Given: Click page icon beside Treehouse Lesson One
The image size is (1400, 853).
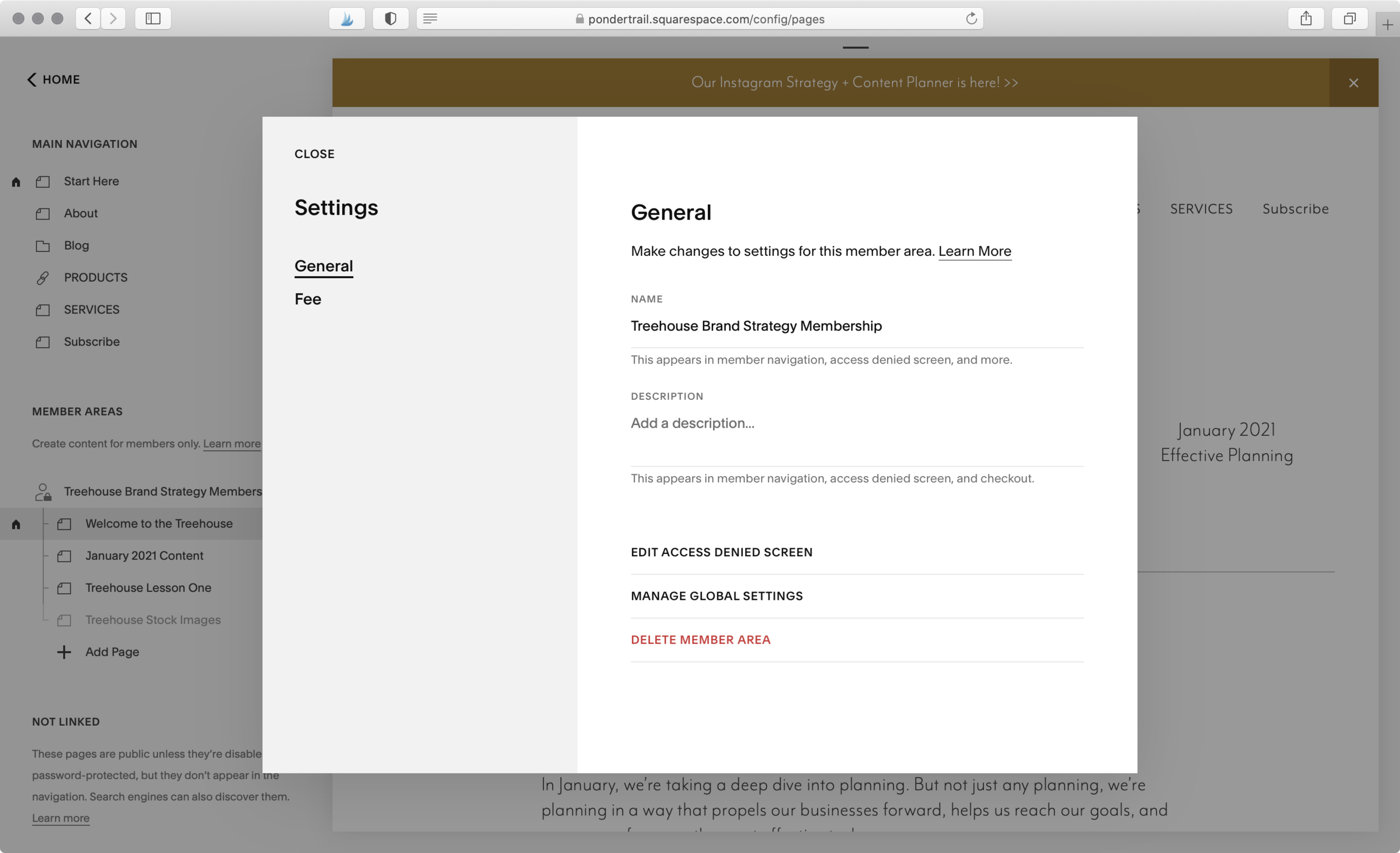Looking at the screenshot, I should tap(64, 588).
